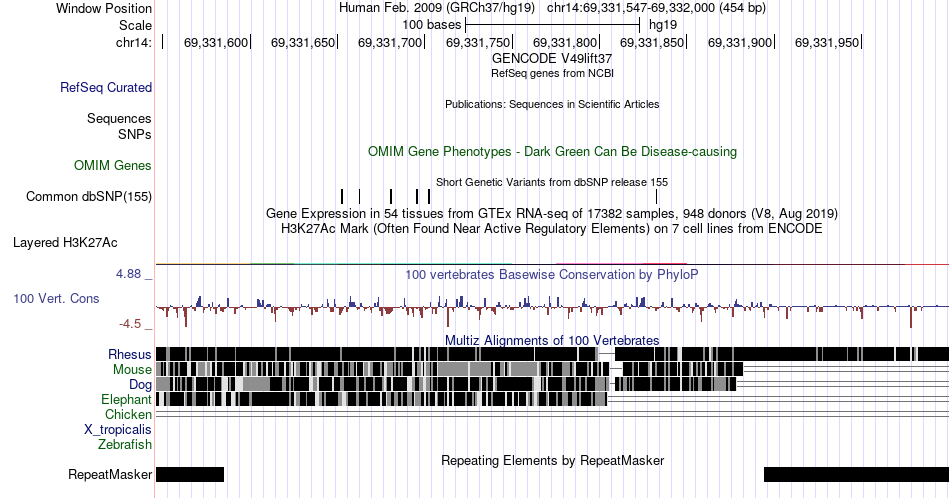Click the left RepeatMasker repeat block
This screenshot has width=950, height=498.
[x=190, y=474]
